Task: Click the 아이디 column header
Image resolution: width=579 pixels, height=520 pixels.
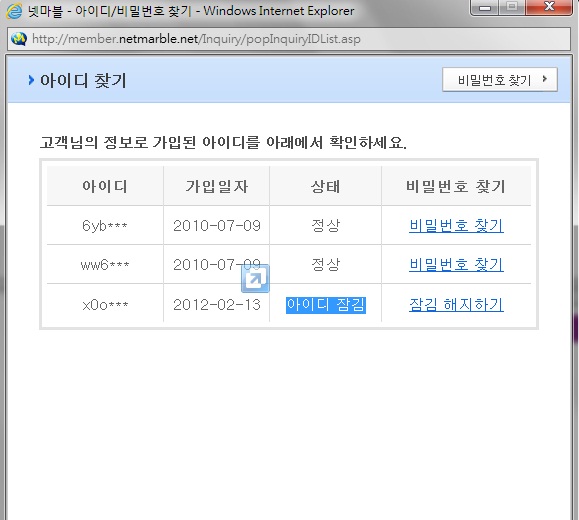Action: (105, 186)
